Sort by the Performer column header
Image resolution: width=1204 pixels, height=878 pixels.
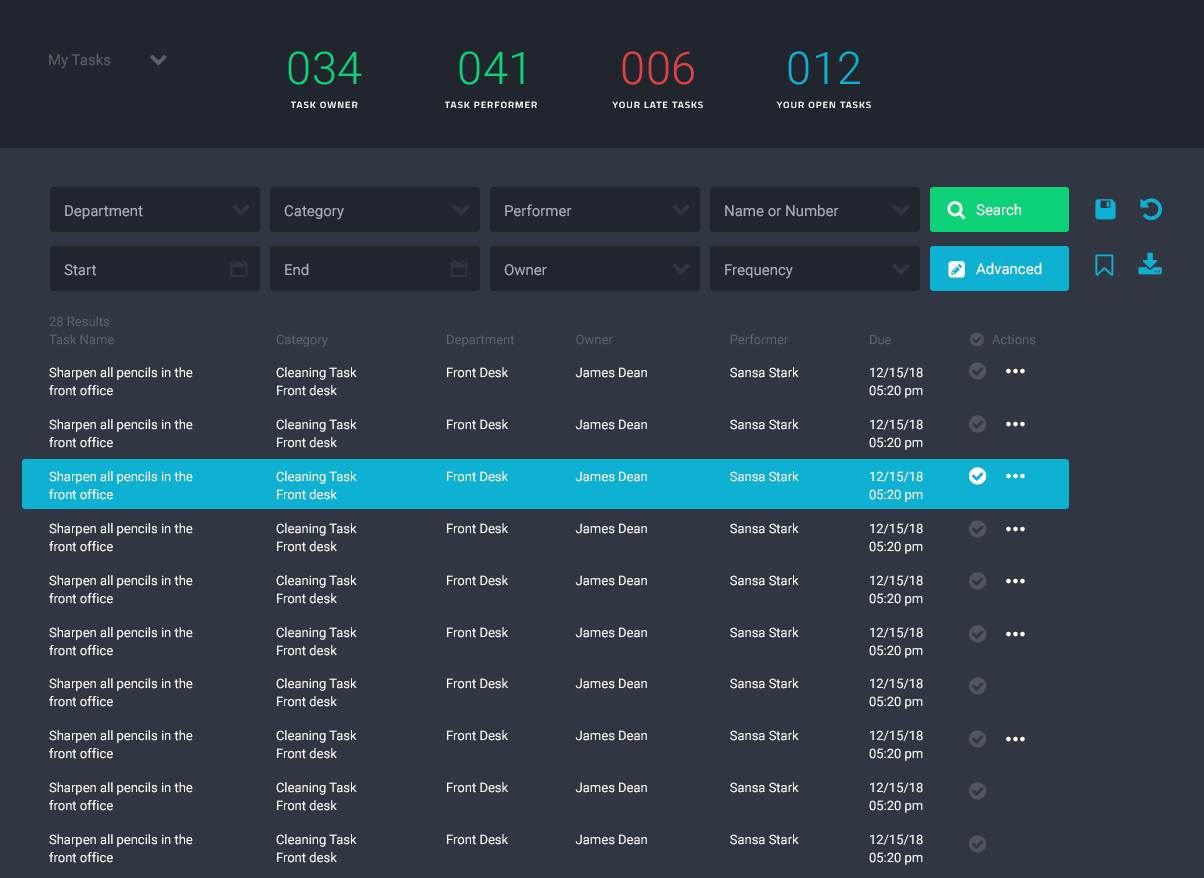[759, 340]
